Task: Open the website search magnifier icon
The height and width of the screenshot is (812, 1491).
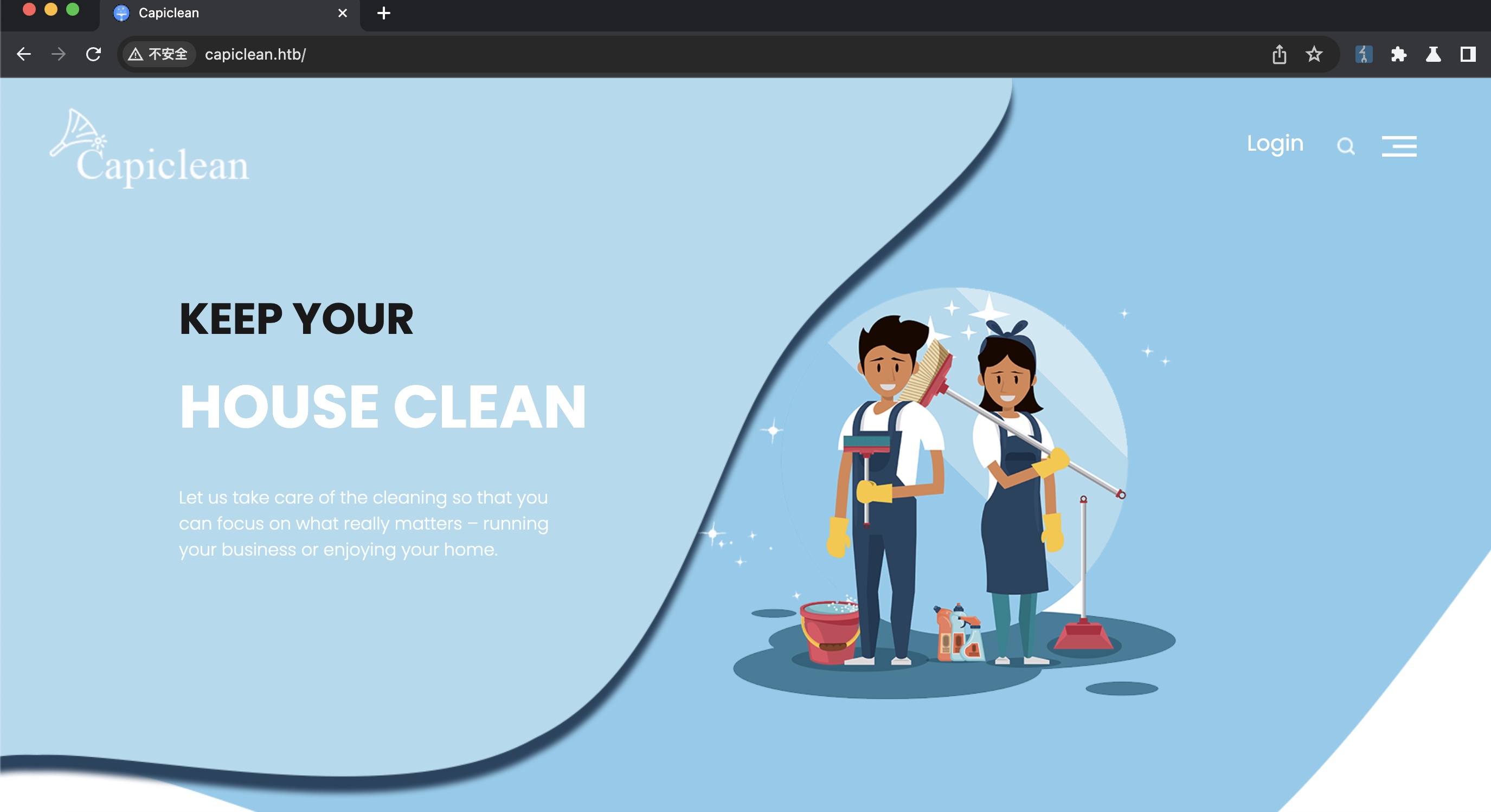Action: click(1346, 146)
